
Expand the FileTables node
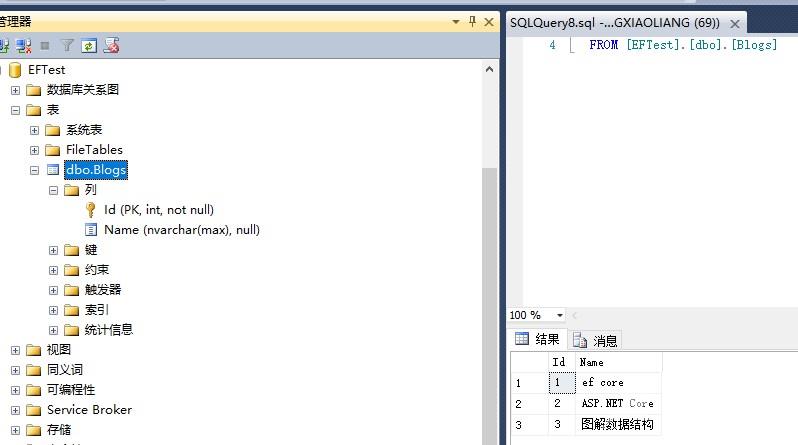point(34,150)
